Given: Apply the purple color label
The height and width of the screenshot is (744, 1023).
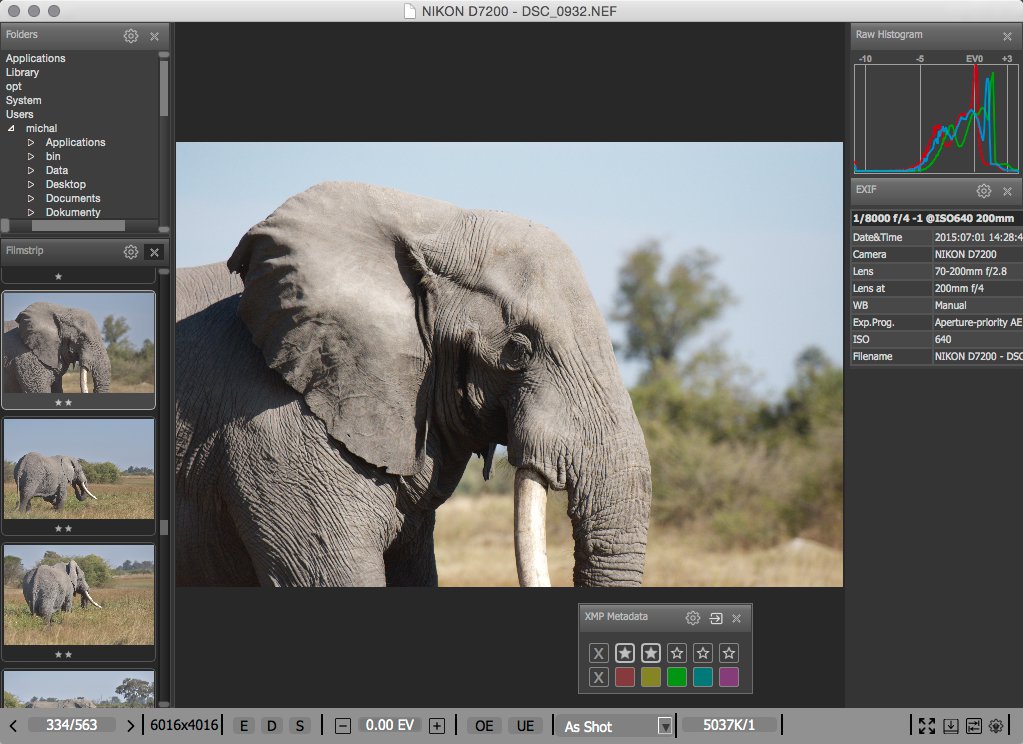Looking at the screenshot, I should (x=729, y=677).
